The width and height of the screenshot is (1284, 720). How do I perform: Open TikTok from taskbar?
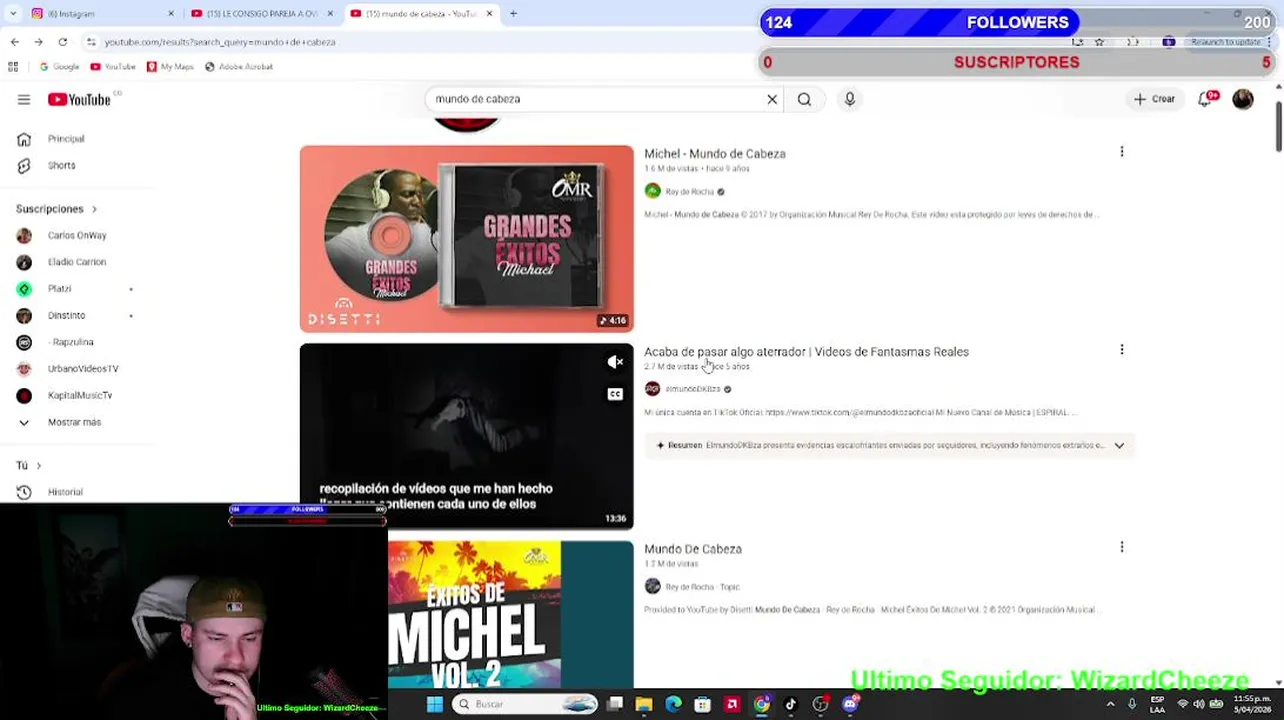[x=790, y=704]
